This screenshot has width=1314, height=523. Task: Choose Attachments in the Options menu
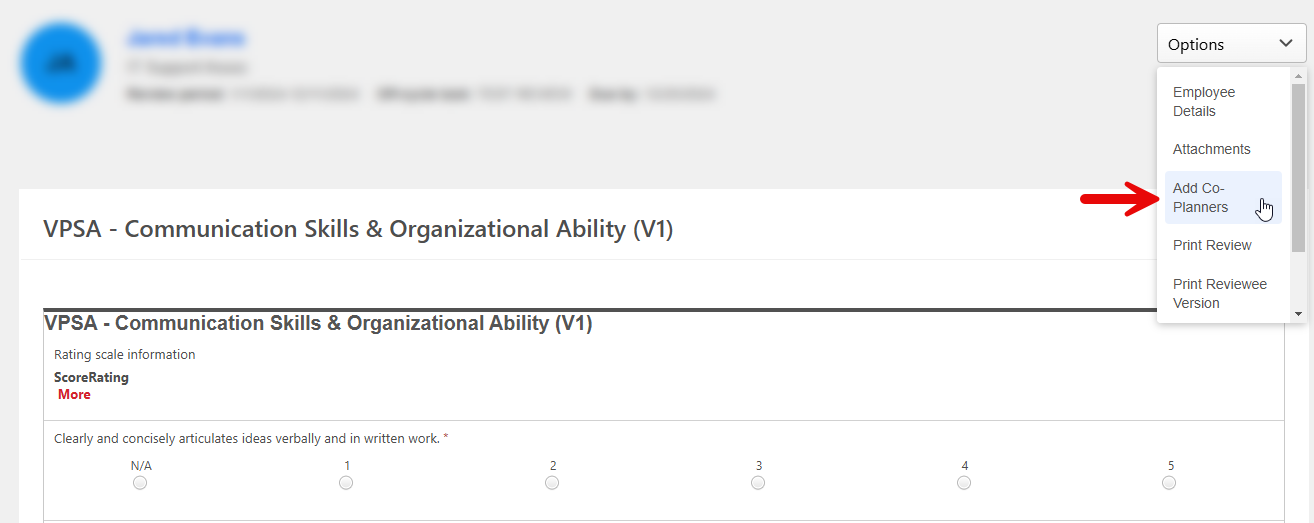(x=1211, y=149)
